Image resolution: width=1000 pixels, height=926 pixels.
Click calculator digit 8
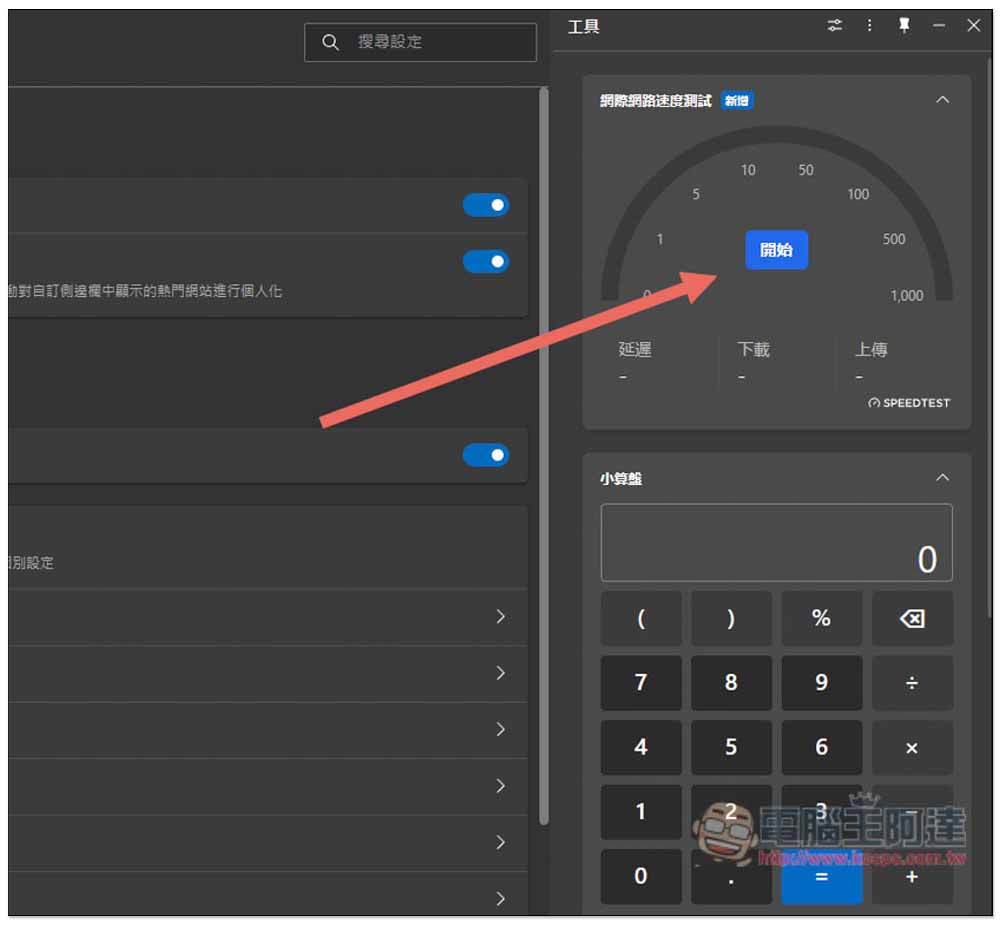[731, 683]
